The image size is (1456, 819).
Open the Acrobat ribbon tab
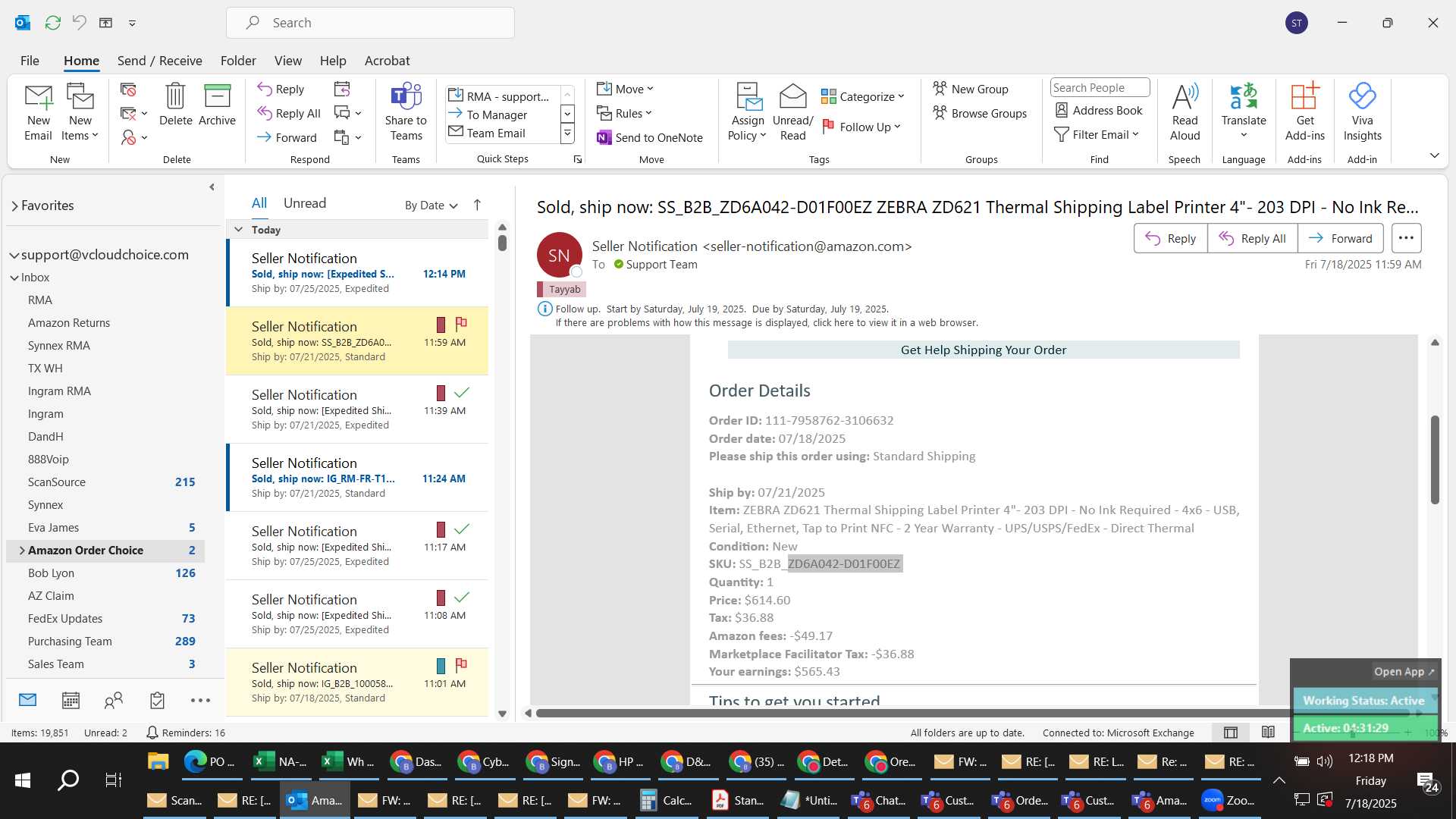click(x=387, y=61)
